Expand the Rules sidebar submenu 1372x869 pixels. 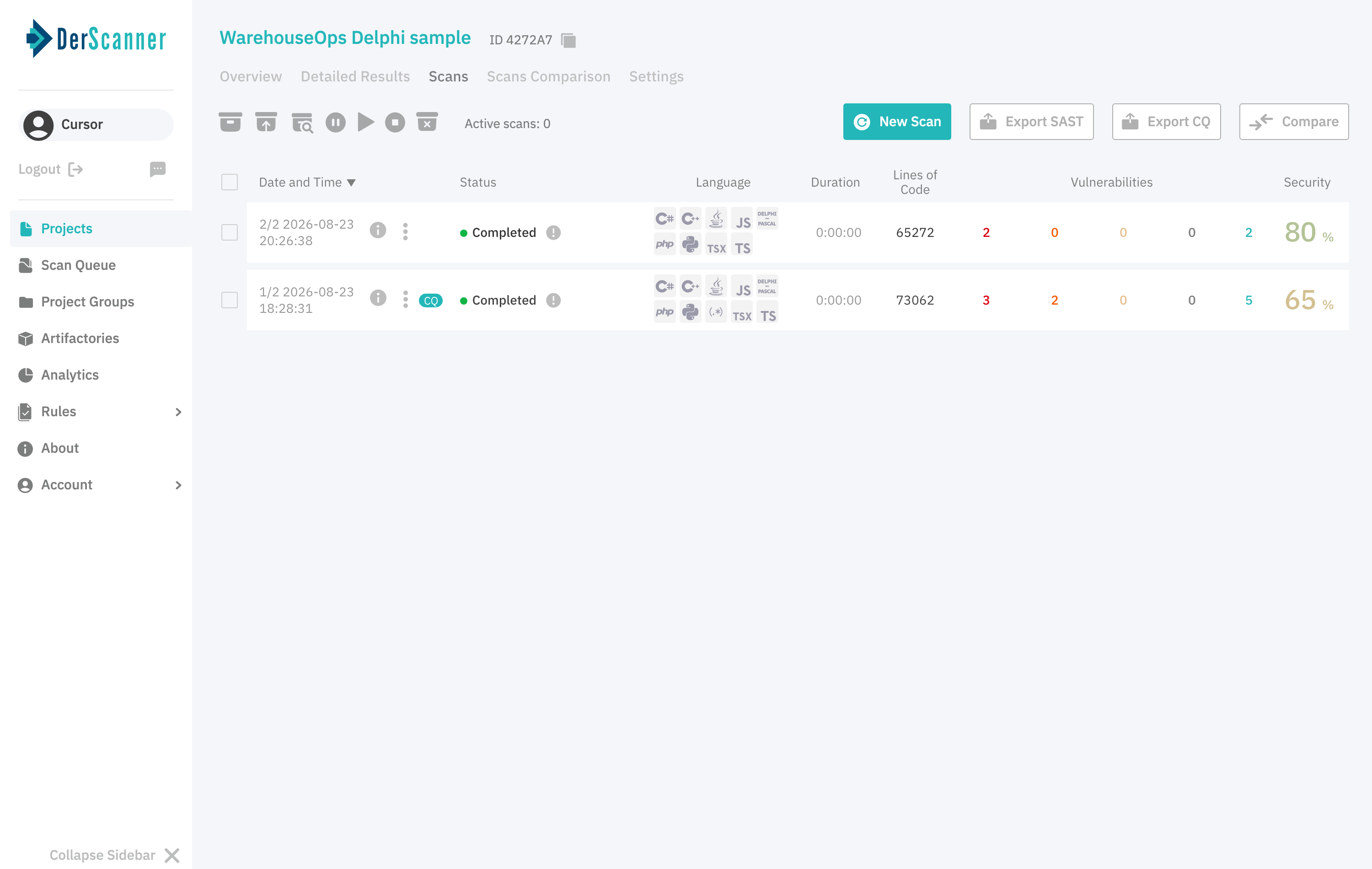(x=178, y=412)
